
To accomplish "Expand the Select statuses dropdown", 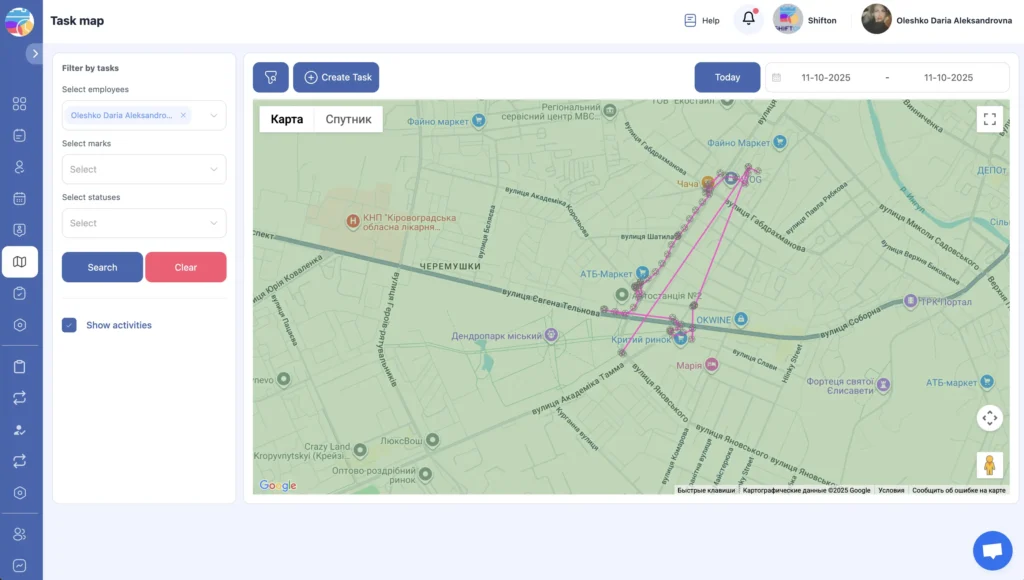I will [x=143, y=222].
